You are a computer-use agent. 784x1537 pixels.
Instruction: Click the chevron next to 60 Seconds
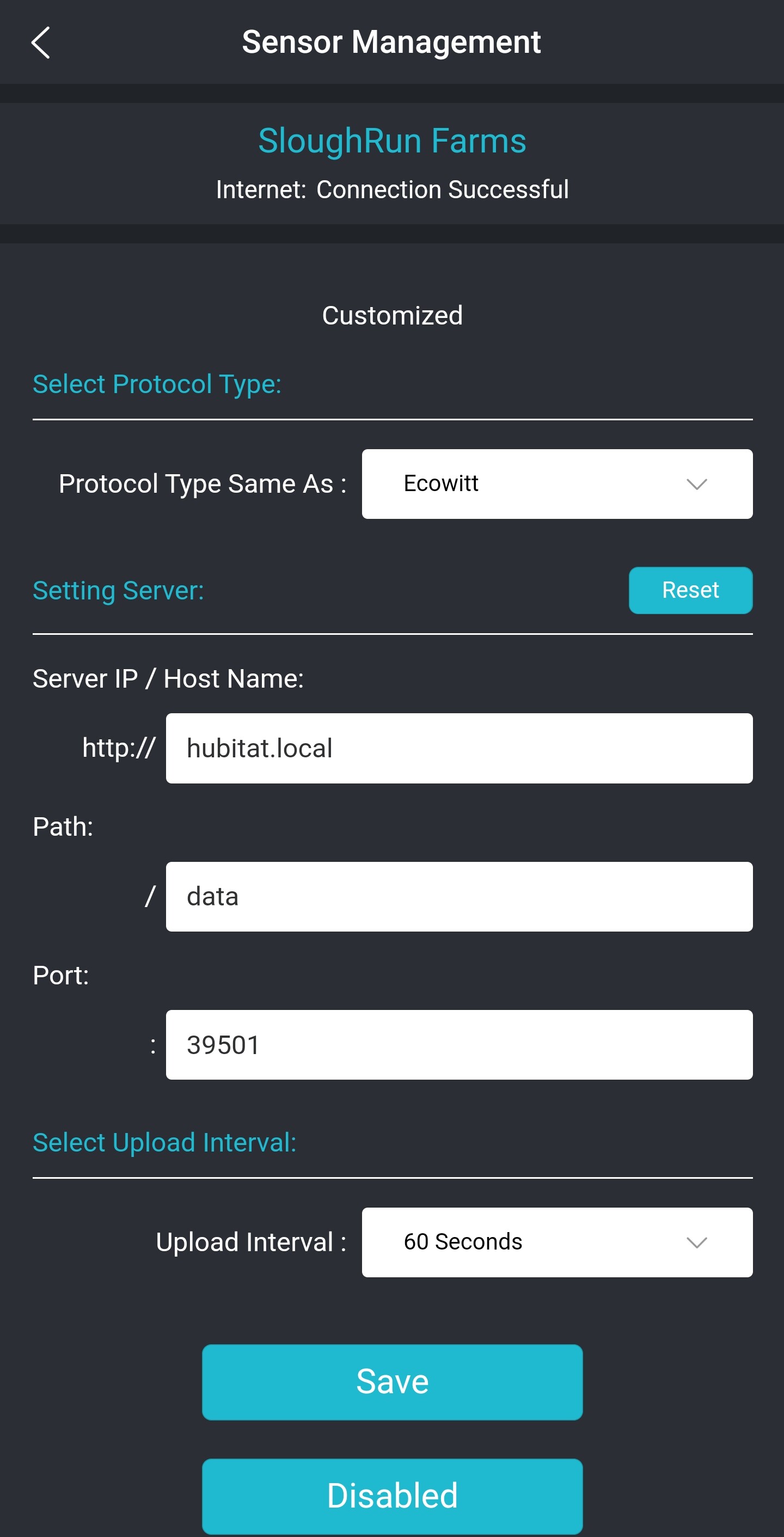click(696, 1242)
